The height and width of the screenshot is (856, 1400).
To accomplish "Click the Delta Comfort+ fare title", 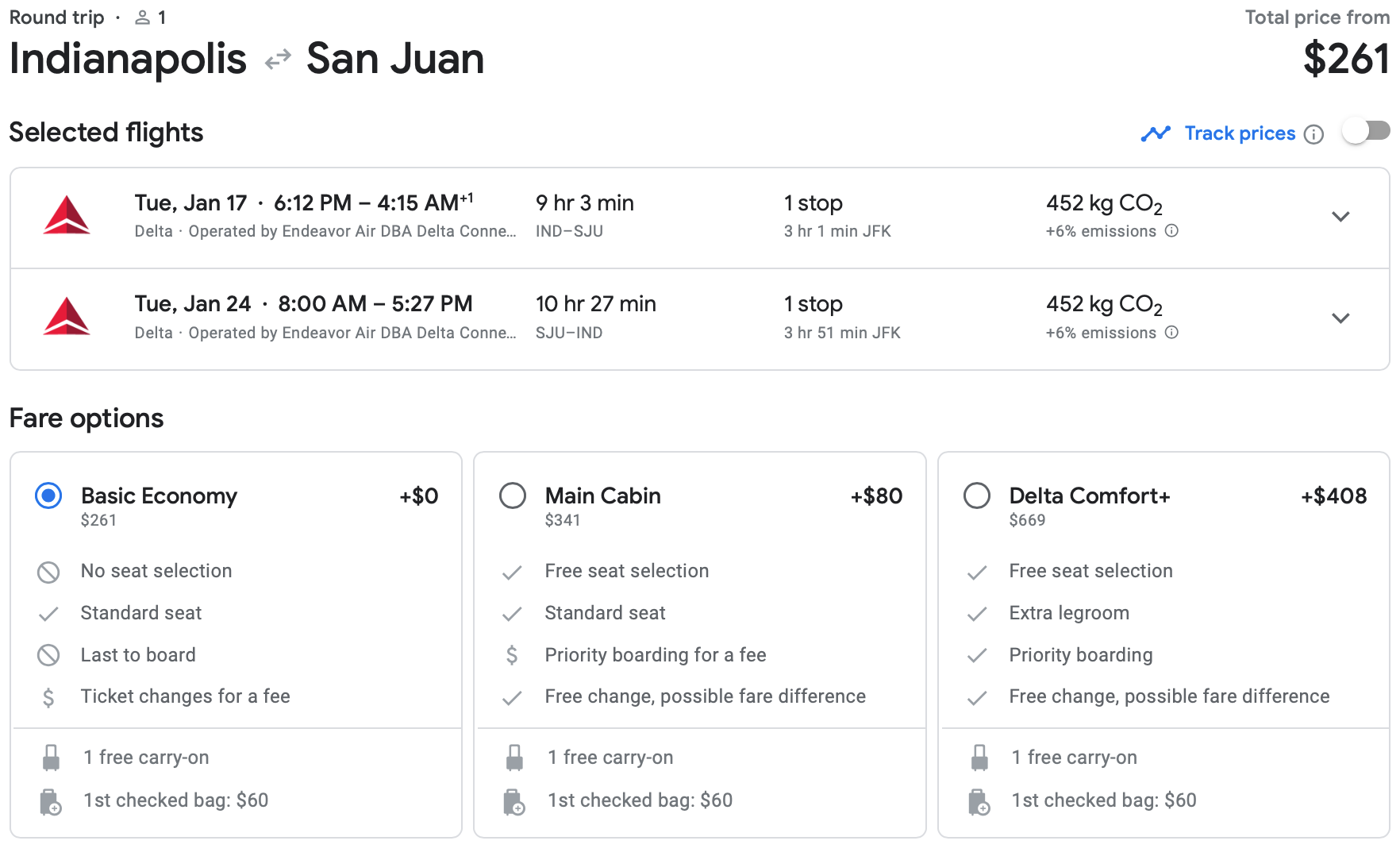I will click(1090, 496).
